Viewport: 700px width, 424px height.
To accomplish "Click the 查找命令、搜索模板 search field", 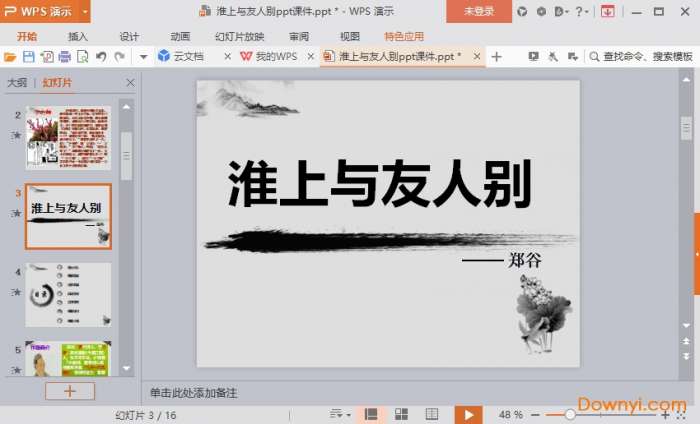I will pyautogui.click(x=641, y=57).
